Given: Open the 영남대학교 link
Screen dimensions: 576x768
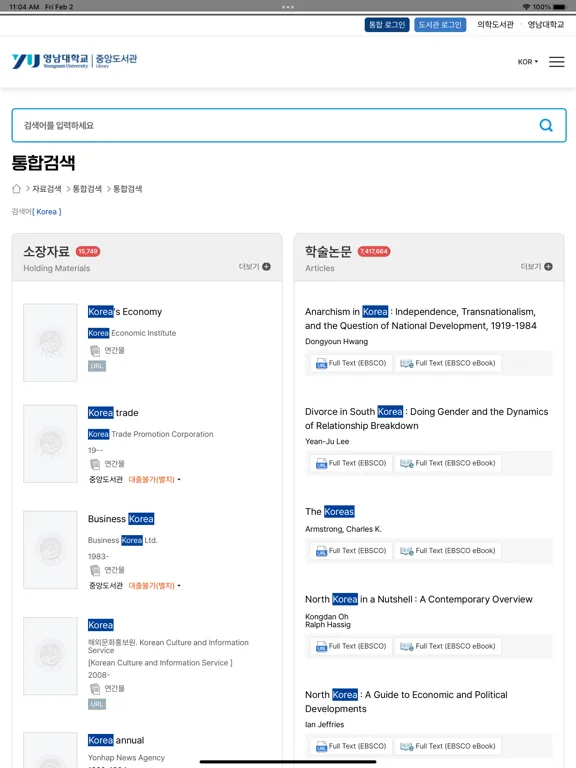Looking at the screenshot, I should pyautogui.click(x=546, y=24).
